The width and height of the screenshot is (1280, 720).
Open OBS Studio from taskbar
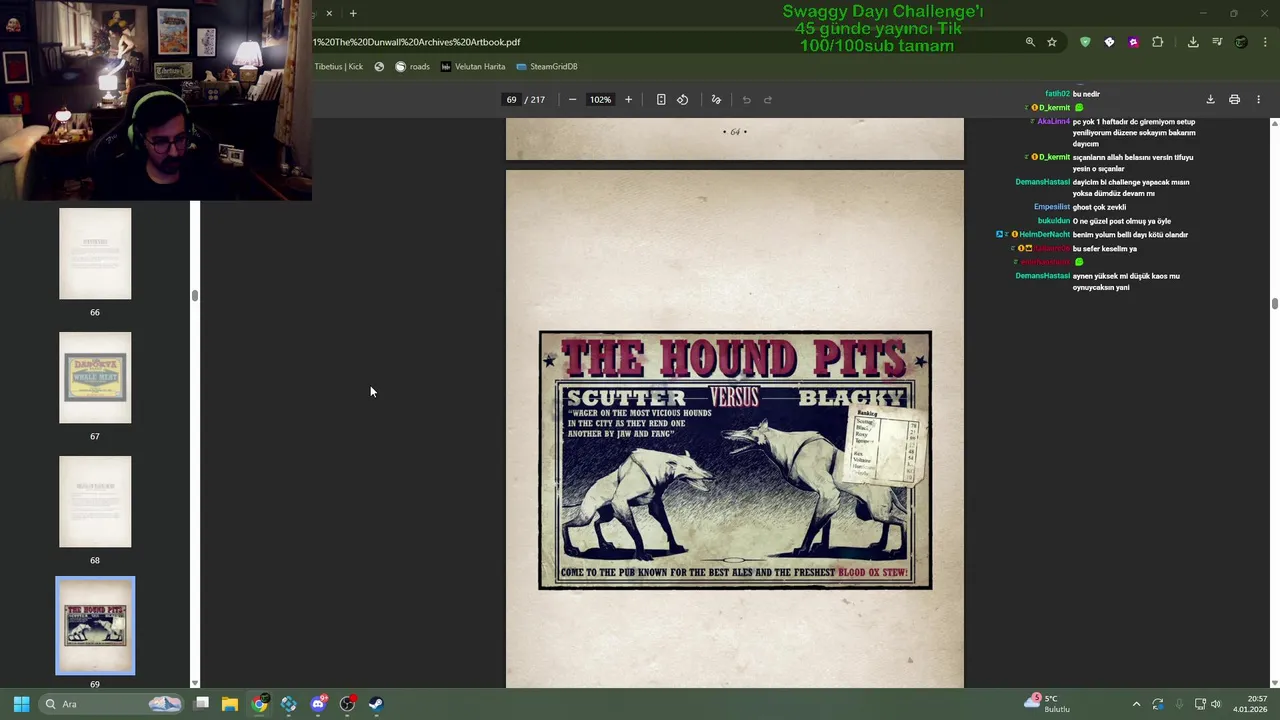click(347, 704)
